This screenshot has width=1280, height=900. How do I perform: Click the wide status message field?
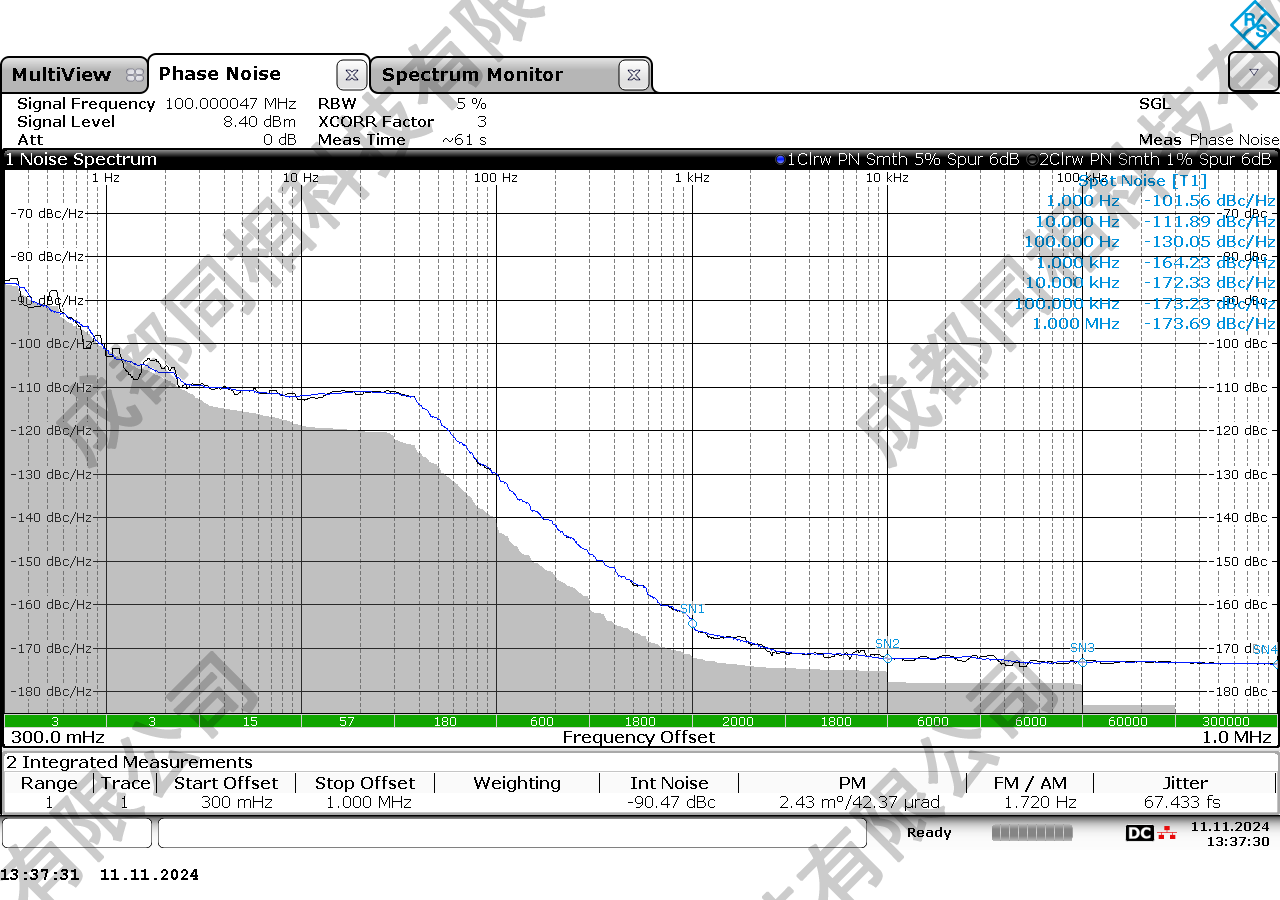(x=520, y=833)
